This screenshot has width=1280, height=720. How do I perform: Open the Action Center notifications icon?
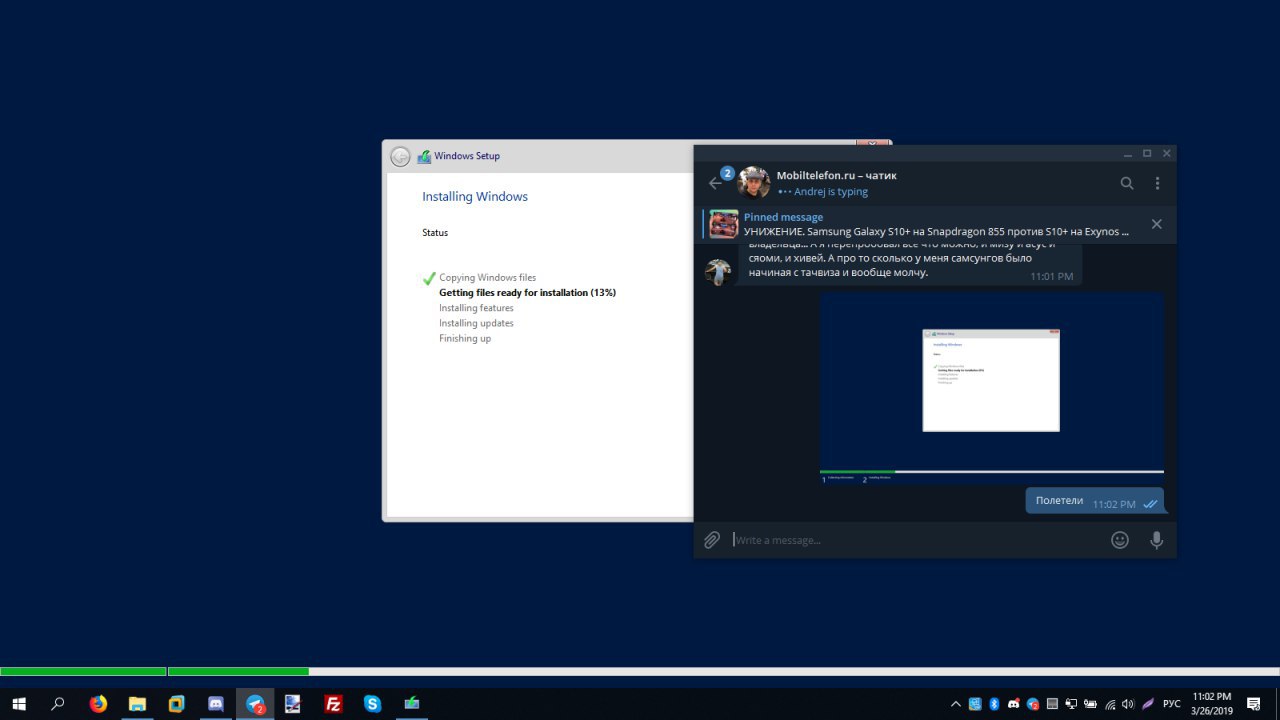[1254, 704]
